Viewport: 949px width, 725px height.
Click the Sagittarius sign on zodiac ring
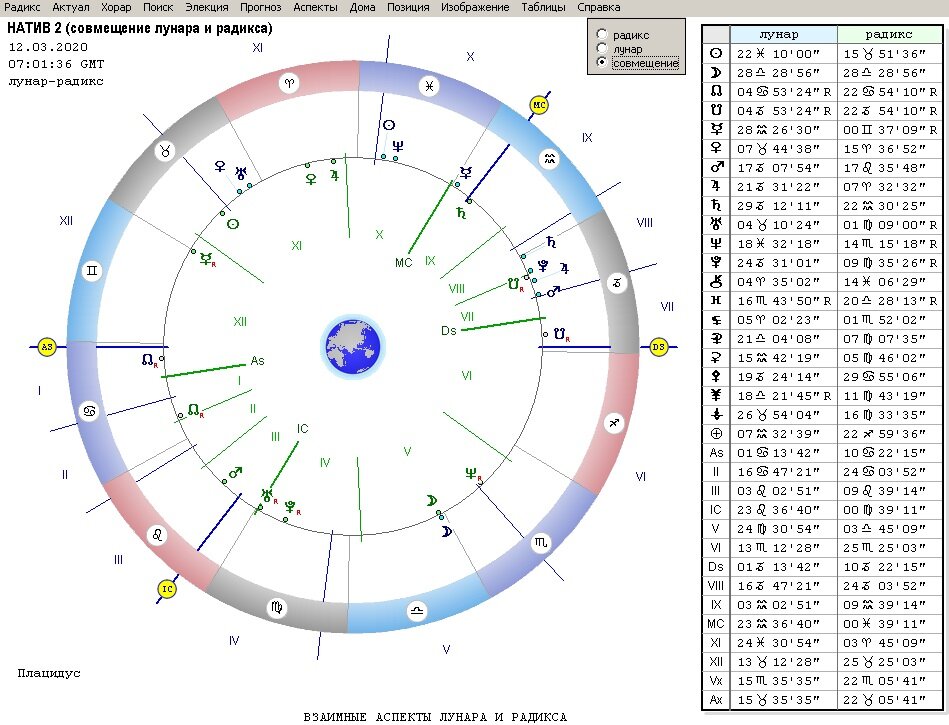(614, 423)
